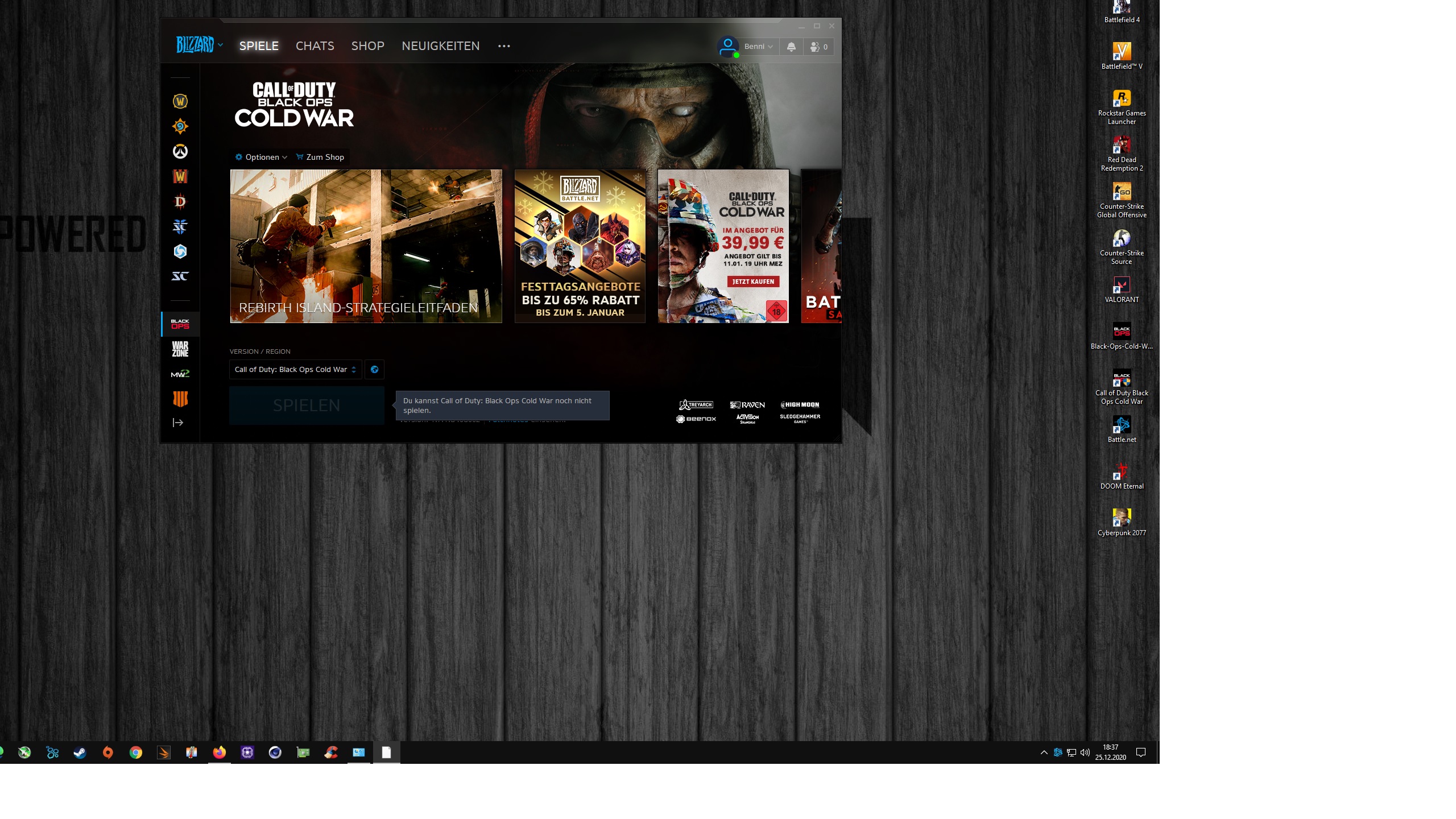Select Heroes of the Storm icon

[x=180, y=251]
